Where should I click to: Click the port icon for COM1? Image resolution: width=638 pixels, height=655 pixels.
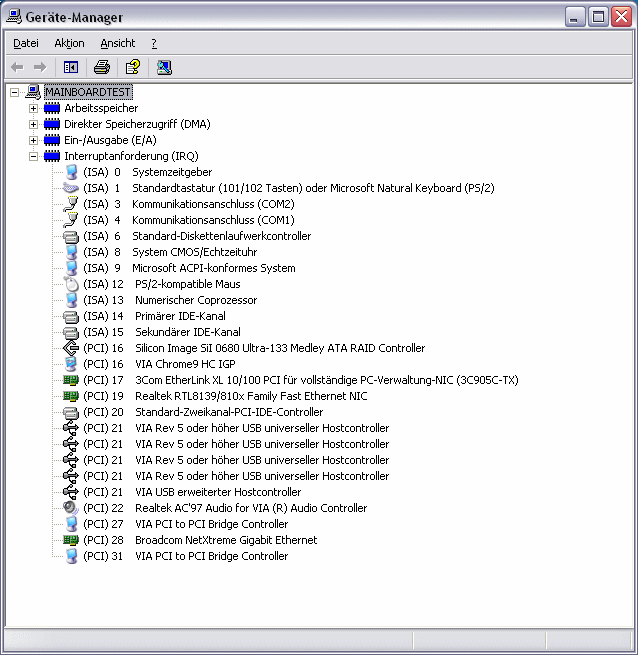(71, 220)
